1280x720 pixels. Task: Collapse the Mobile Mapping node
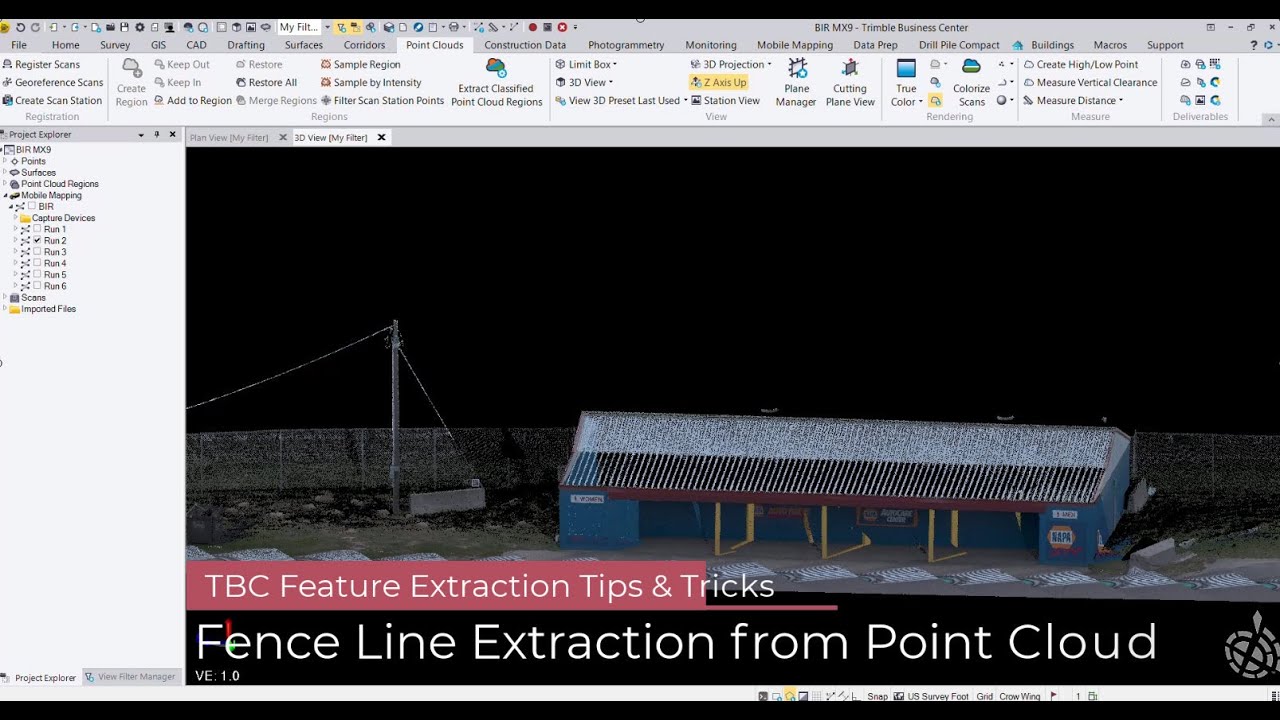5,195
